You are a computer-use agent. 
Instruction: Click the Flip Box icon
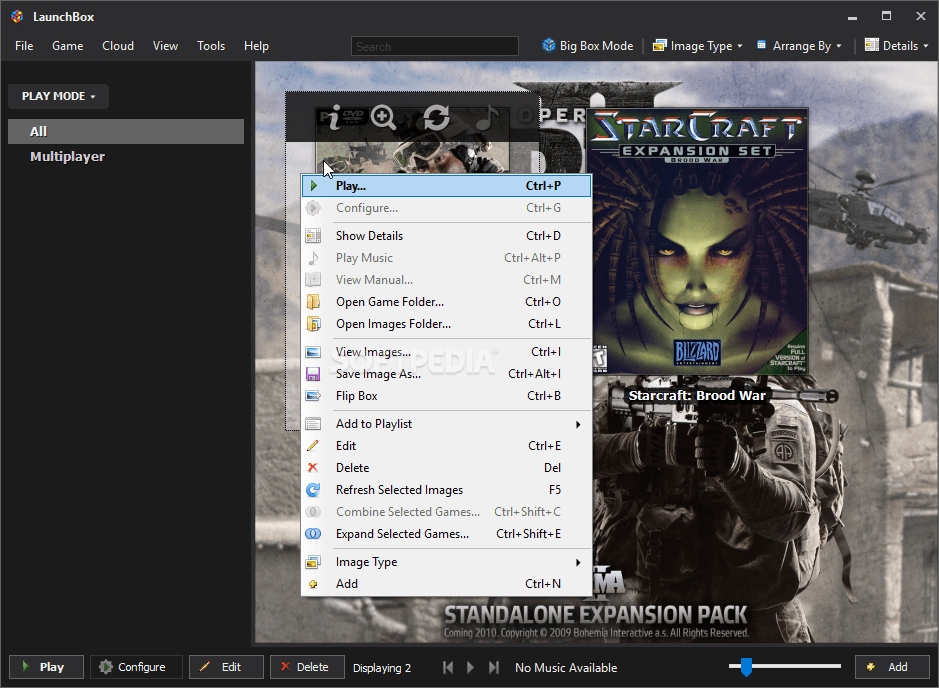pyautogui.click(x=313, y=396)
